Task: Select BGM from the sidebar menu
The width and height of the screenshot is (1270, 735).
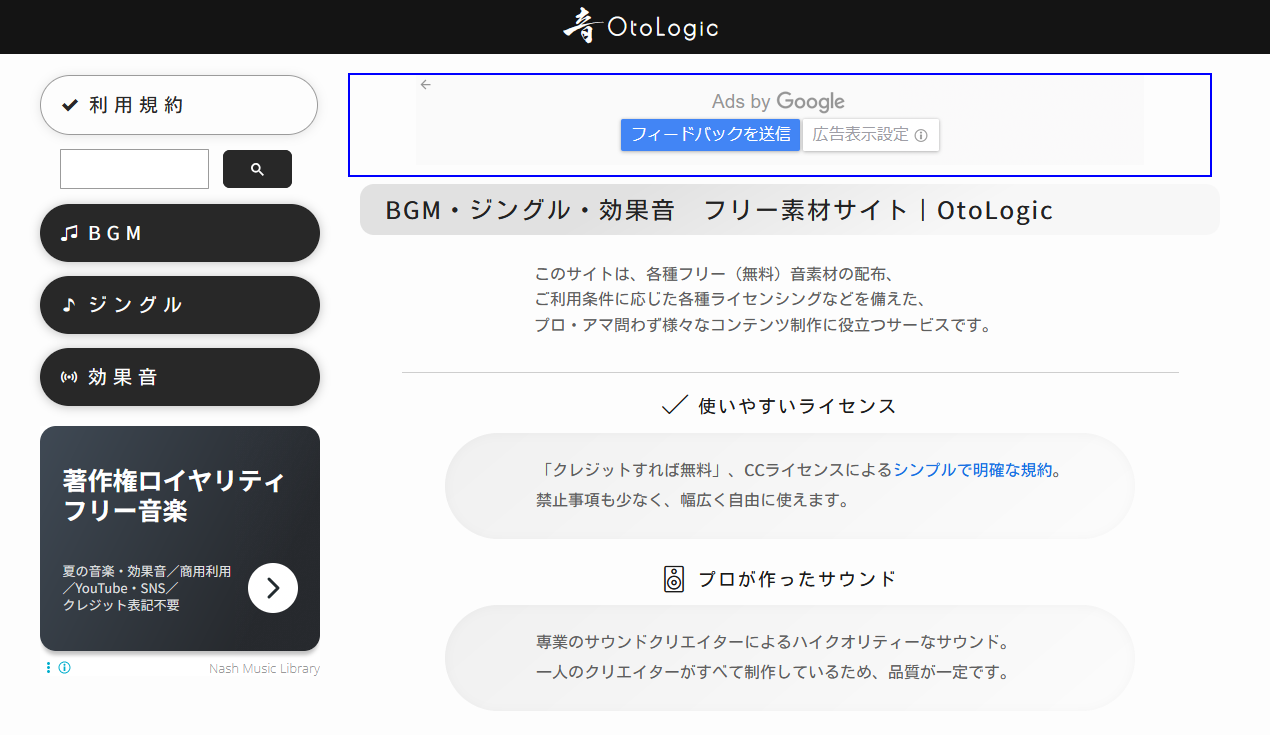Action: (x=180, y=232)
